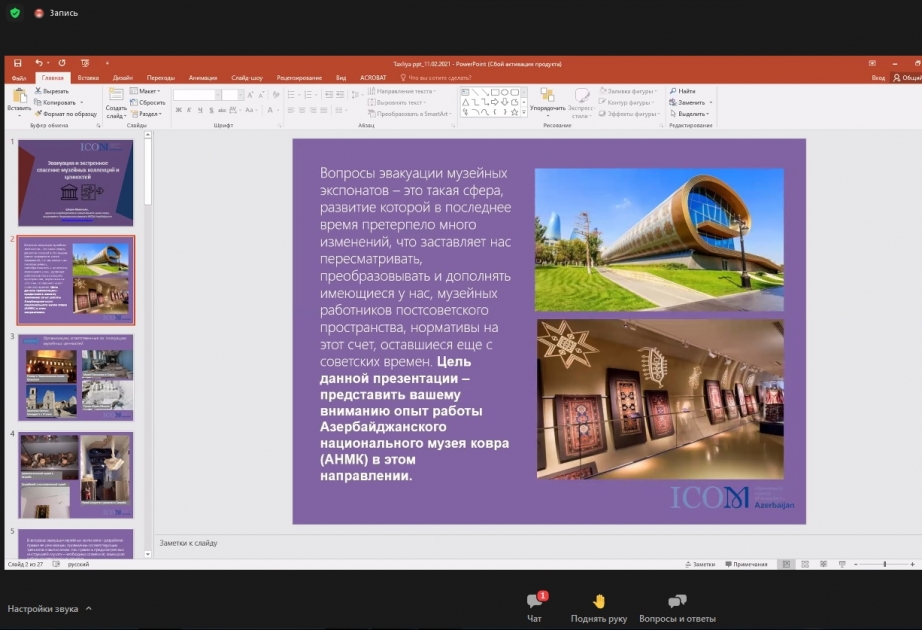Image resolution: width=922 pixels, height=630 pixels.
Task: Open the Выделить select dropdown
Action: [x=690, y=114]
